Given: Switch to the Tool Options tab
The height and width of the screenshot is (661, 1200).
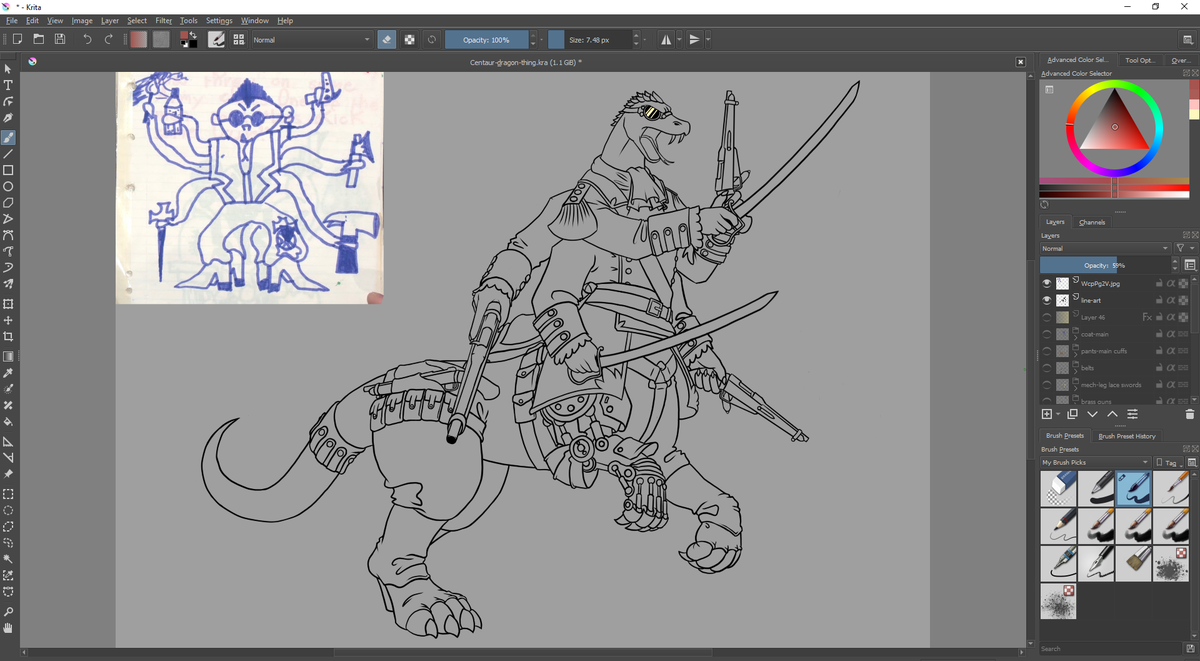Looking at the screenshot, I should pos(1140,60).
